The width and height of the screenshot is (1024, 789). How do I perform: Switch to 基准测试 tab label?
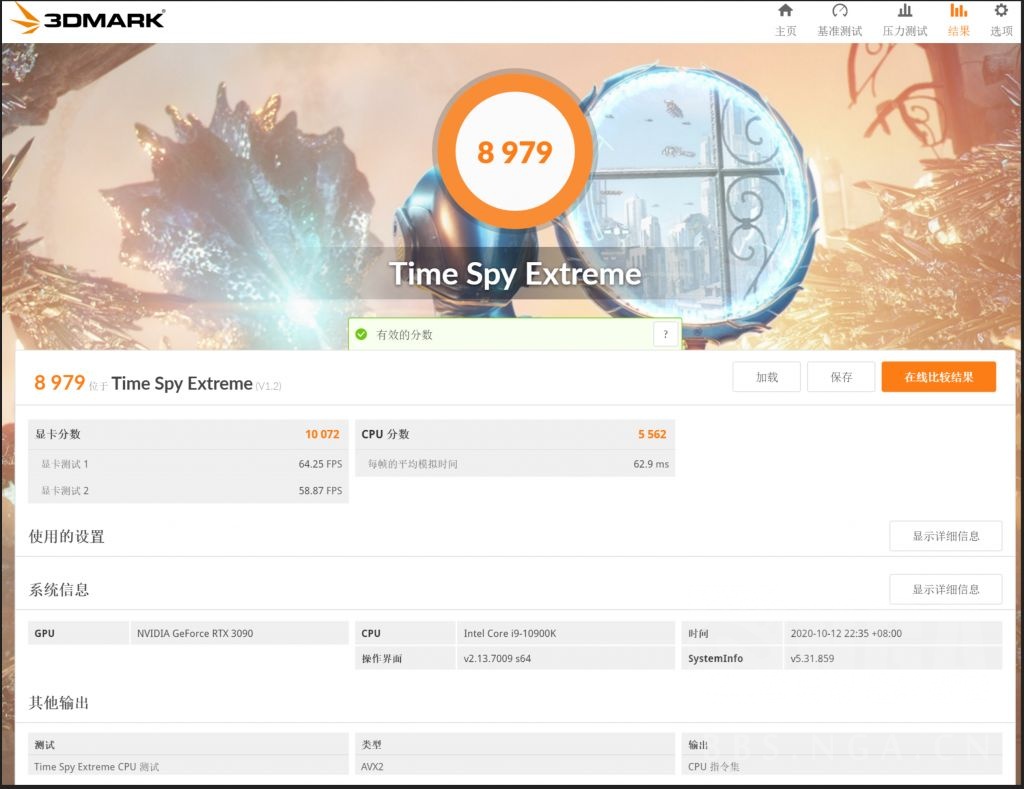(x=840, y=31)
